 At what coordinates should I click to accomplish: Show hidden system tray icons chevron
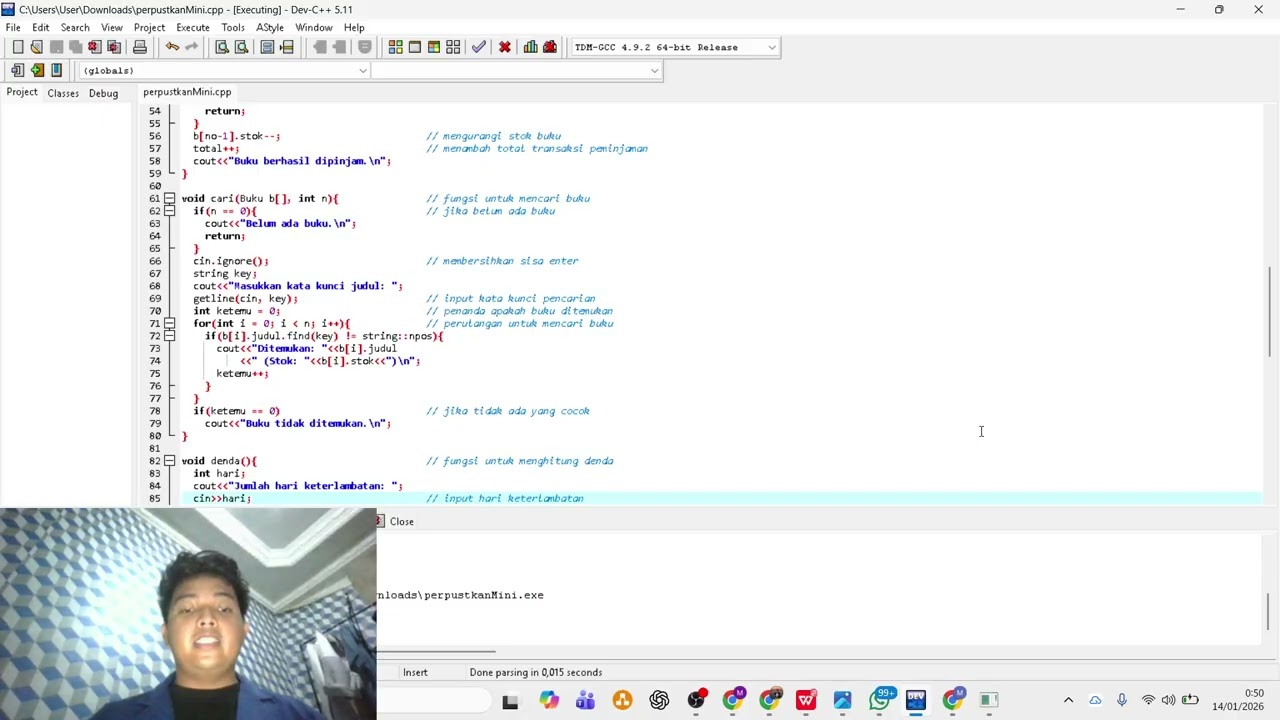pyautogui.click(x=1068, y=700)
